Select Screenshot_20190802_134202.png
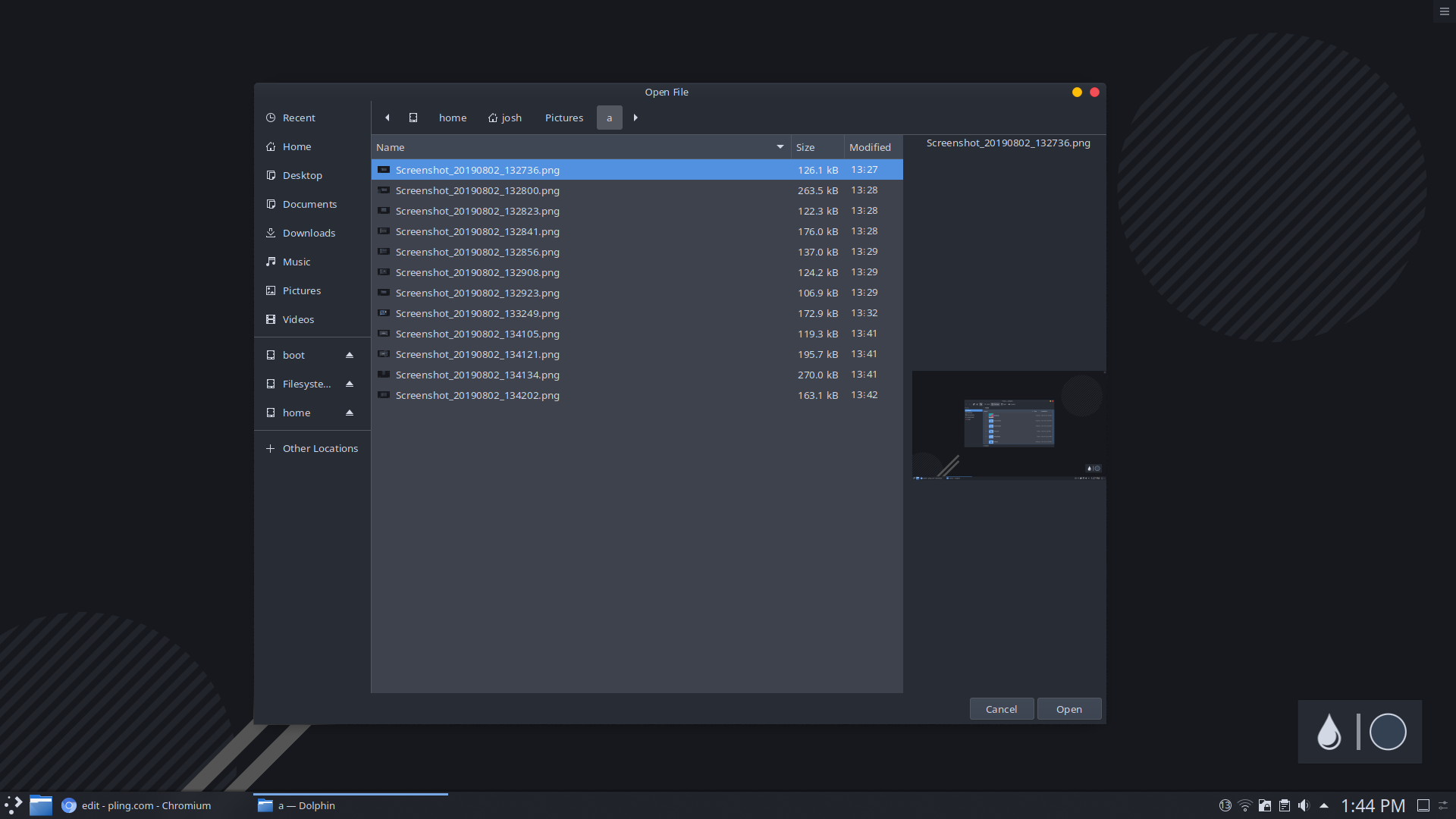Image resolution: width=1456 pixels, height=819 pixels. [x=637, y=395]
